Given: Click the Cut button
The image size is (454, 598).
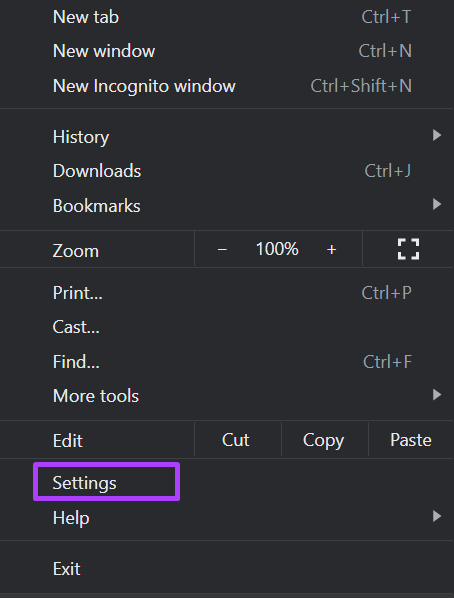Looking at the screenshot, I should 238,440.
